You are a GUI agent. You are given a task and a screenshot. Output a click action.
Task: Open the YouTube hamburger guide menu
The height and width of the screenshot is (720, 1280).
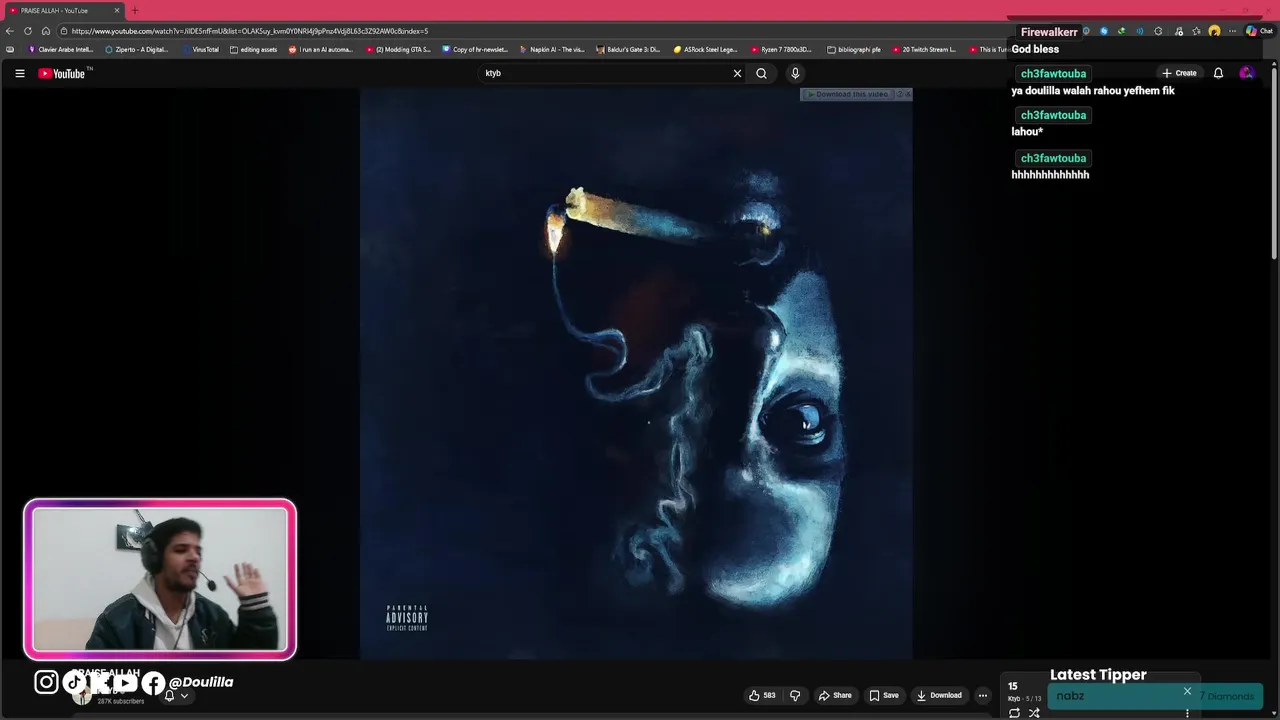[19, 73]
